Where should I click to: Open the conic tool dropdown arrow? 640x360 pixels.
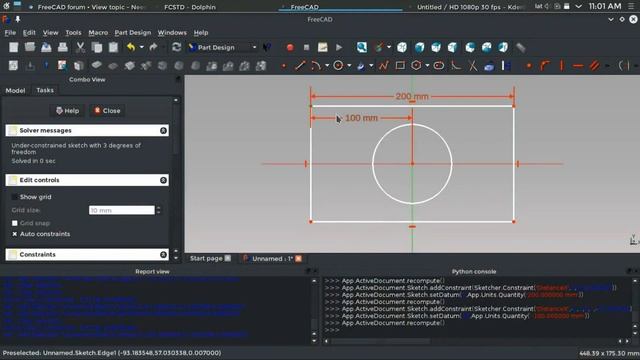pos(371,65)
